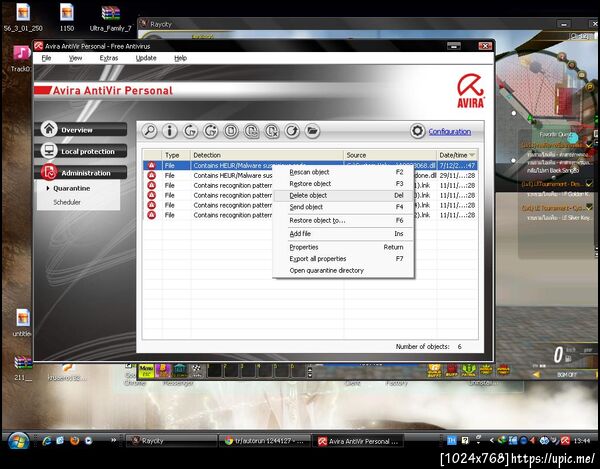This screenshot has width=600, height=469.
Task: Switch to Rayoity taskbar button
Action: [171, 441]
